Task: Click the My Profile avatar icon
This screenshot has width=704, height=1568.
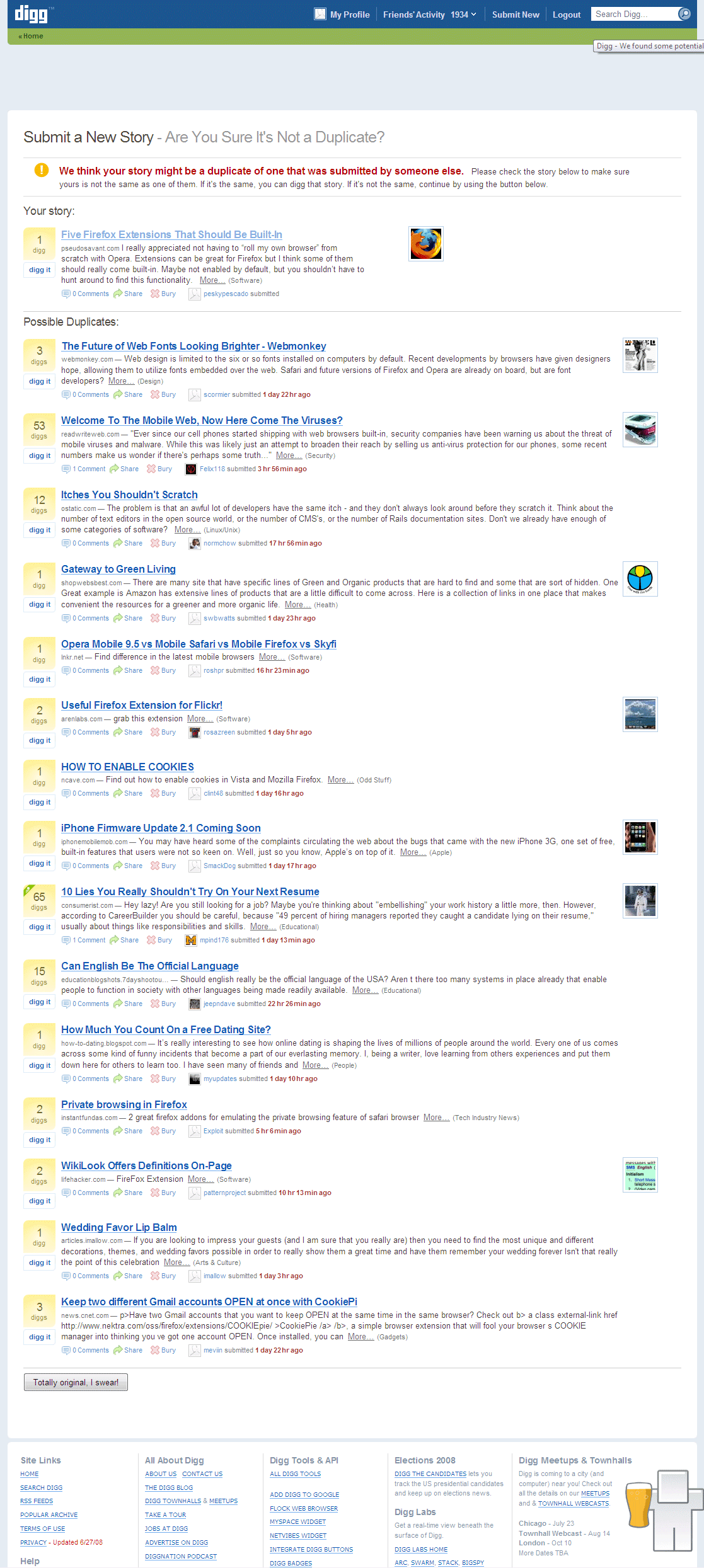Action: click(320, 14)
